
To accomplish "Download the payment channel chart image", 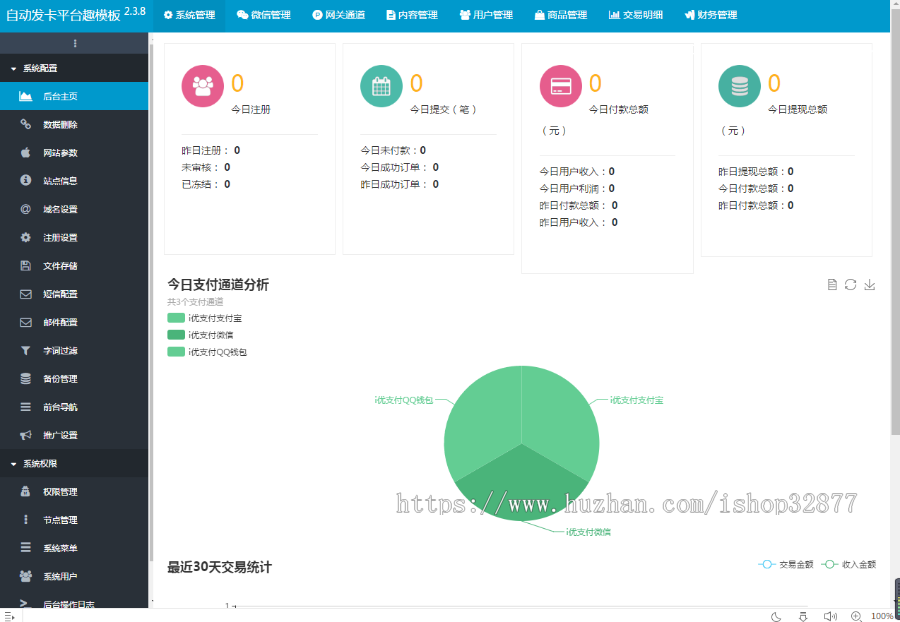I will [x=870, y=285].
